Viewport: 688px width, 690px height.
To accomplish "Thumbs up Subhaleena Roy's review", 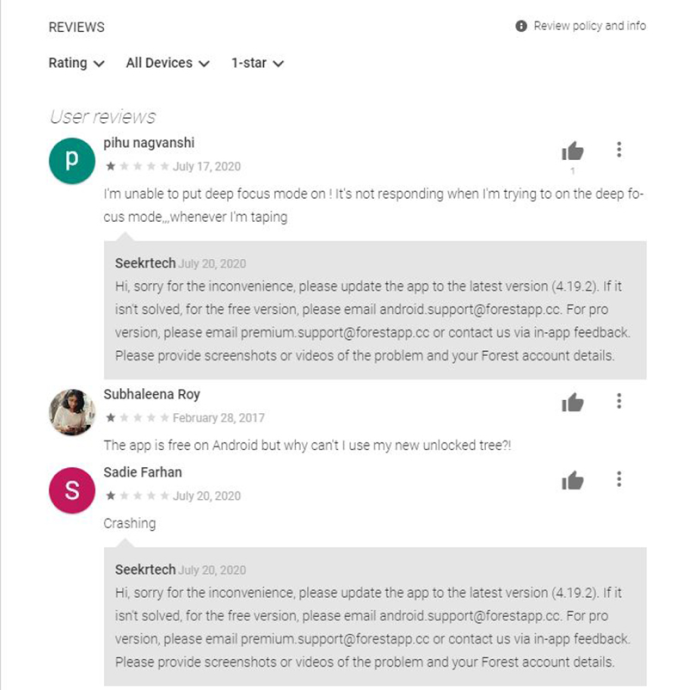I will click(x=572, y=402).
